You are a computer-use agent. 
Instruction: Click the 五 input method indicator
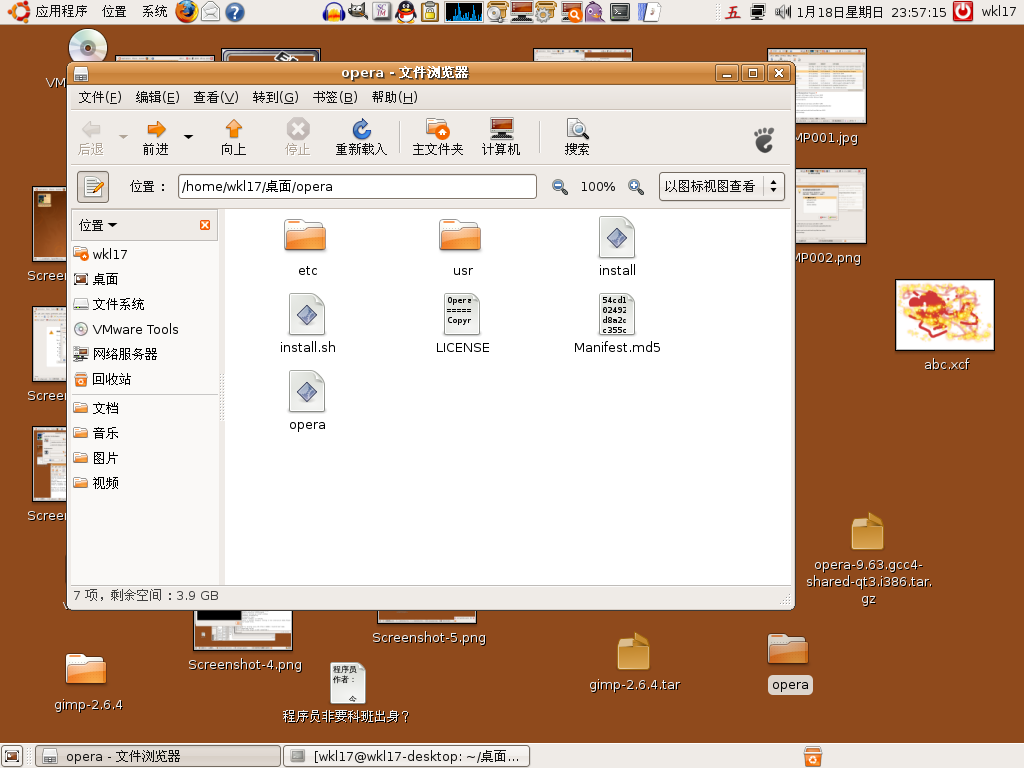(733, 12)
